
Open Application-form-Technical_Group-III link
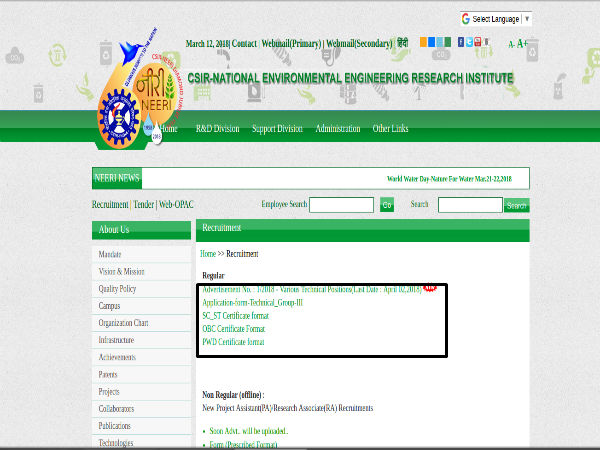point(253,303)
